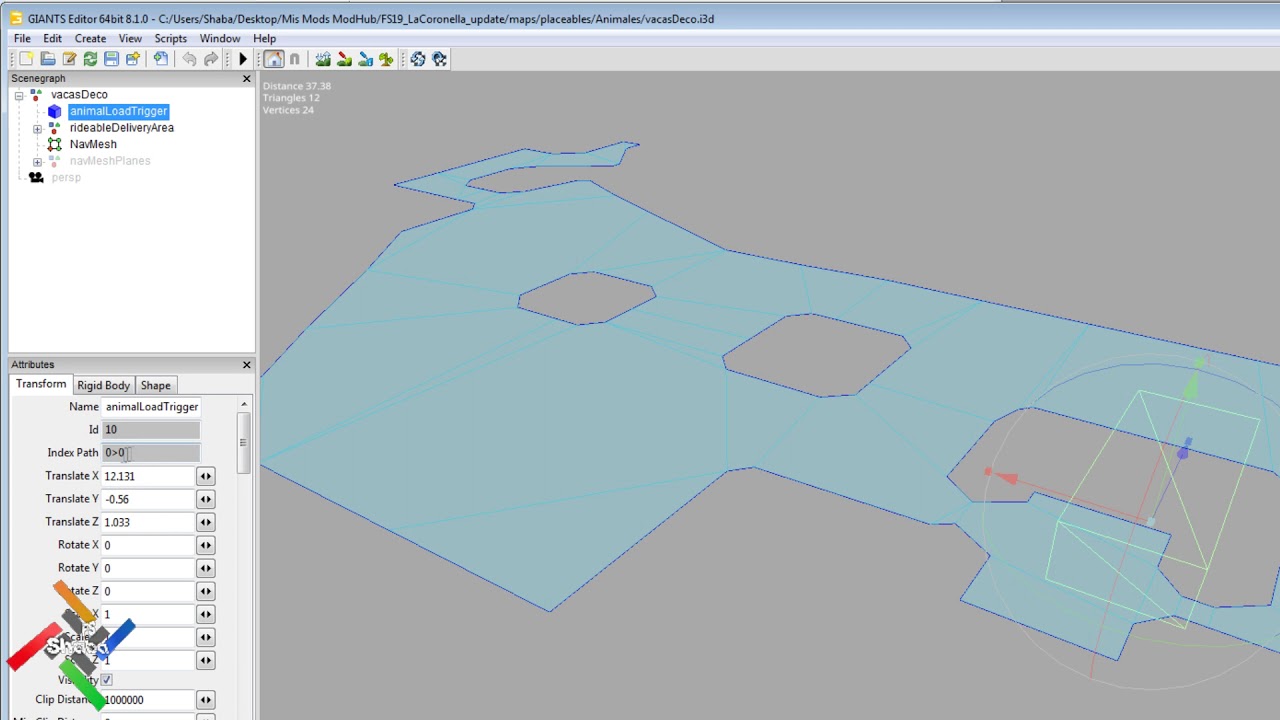The height and width of the screenshot is (720, 1280).
Task: Click the Translate Y slider arrows button
Action: 205,499
